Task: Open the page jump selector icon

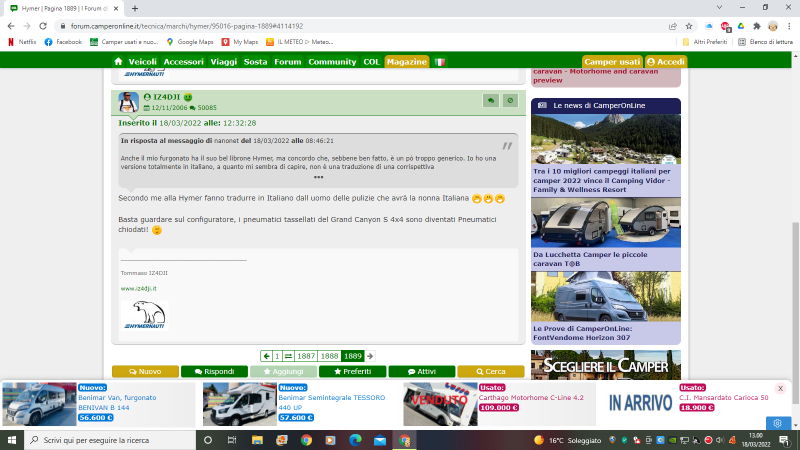Action: pyautogui.click(x=288, y=356)
